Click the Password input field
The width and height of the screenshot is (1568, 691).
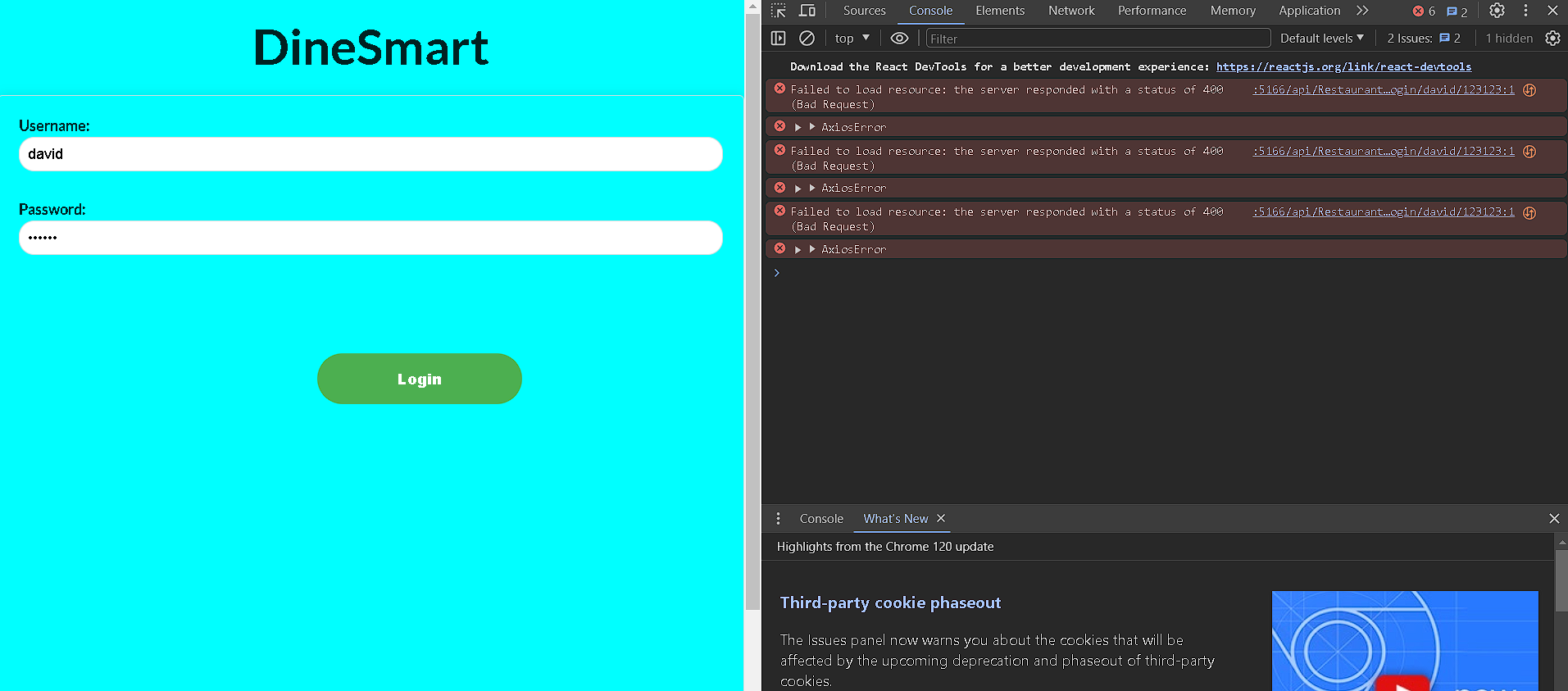tap(370, 238)
